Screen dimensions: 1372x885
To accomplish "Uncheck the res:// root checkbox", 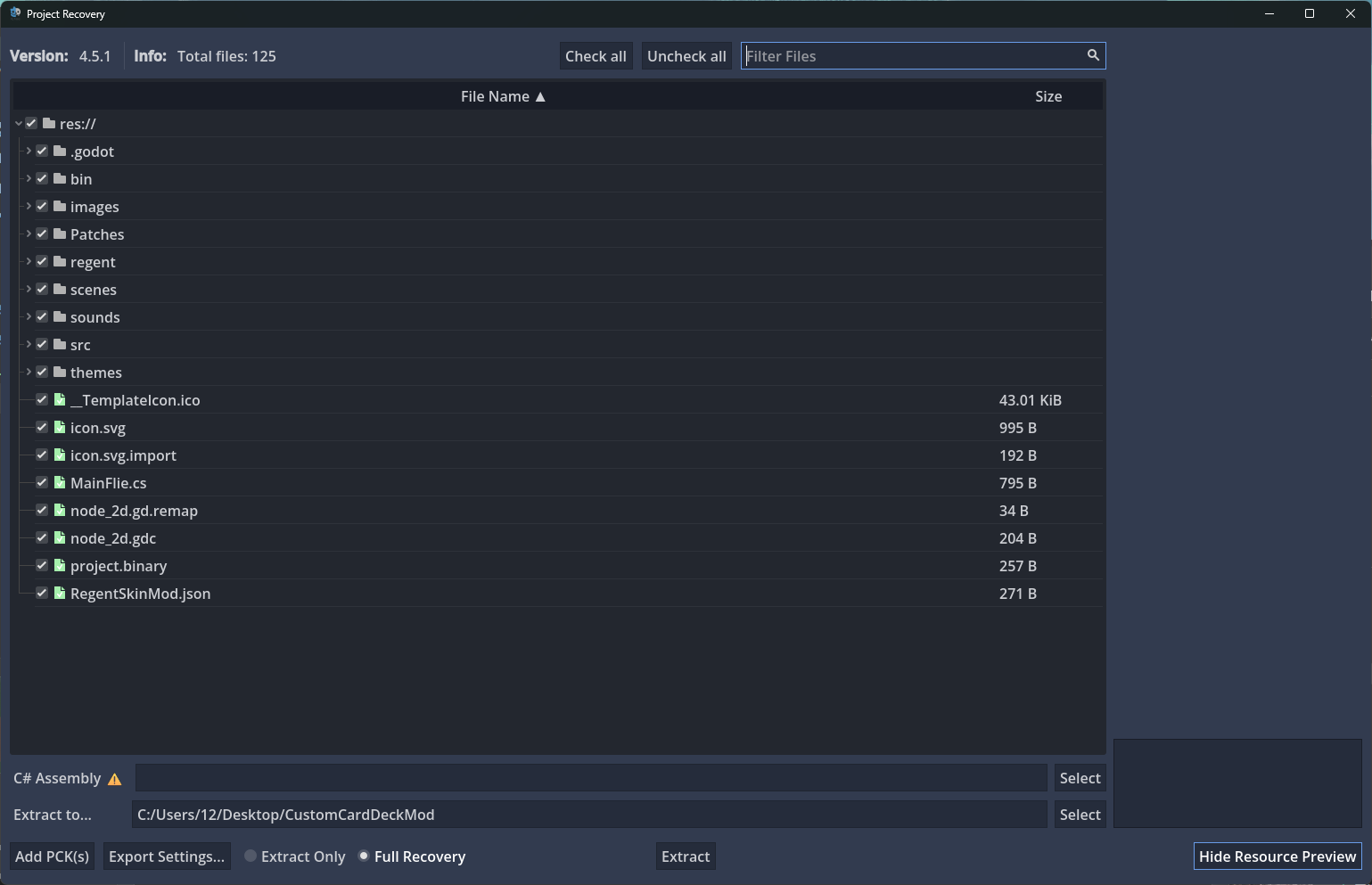I will click(x=31, y=123).
